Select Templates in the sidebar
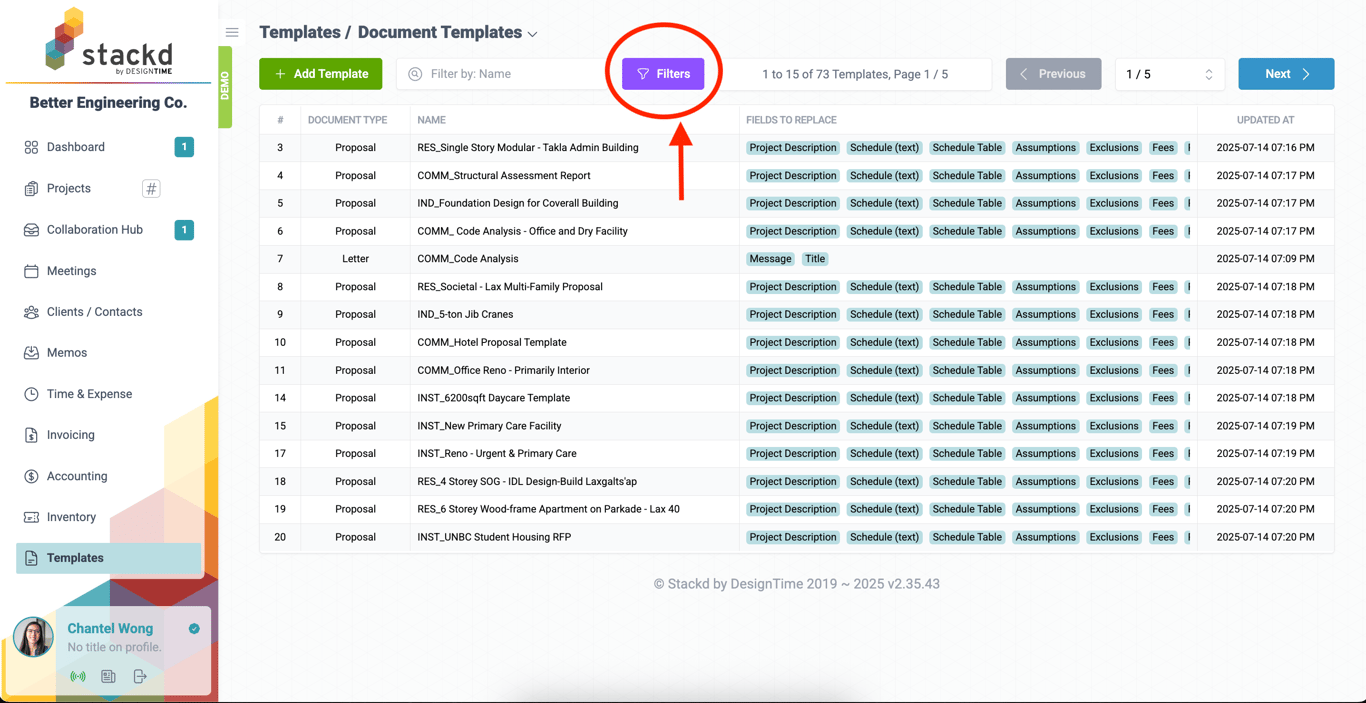This screenshot has height=703, width=1366. tap(108, 558)
